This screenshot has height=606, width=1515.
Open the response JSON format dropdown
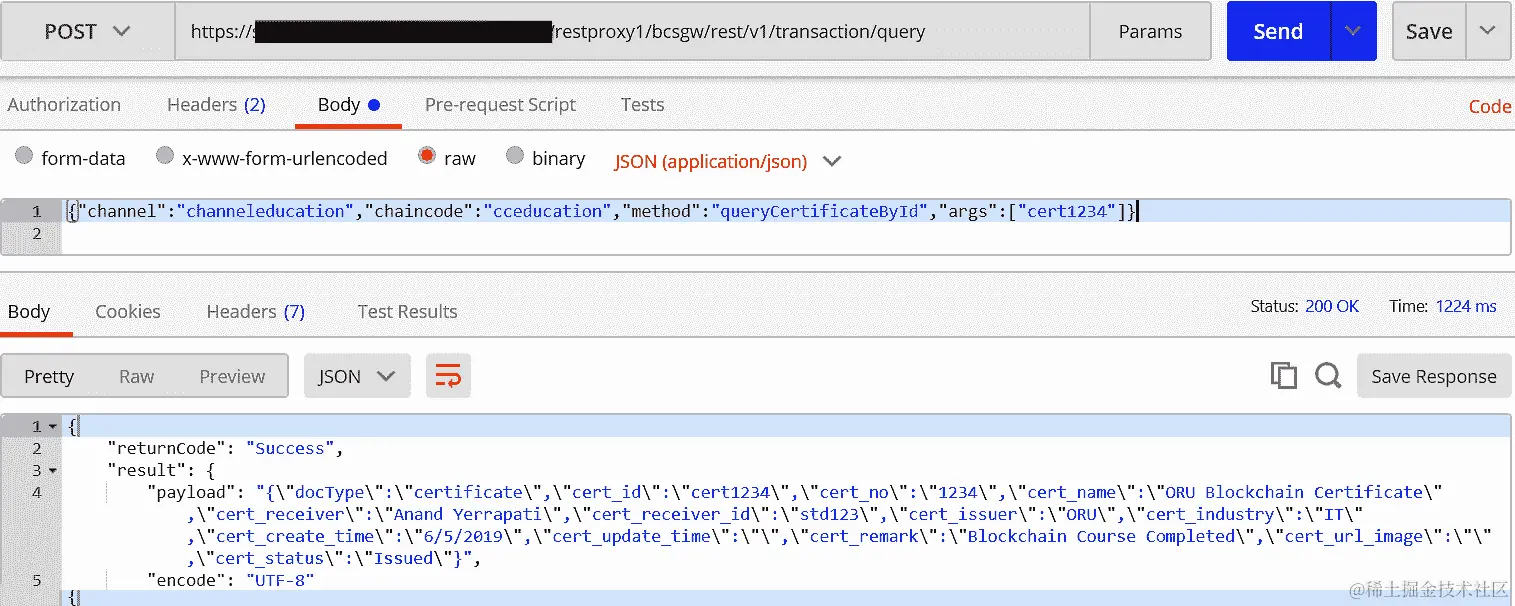tap(357, 376)
